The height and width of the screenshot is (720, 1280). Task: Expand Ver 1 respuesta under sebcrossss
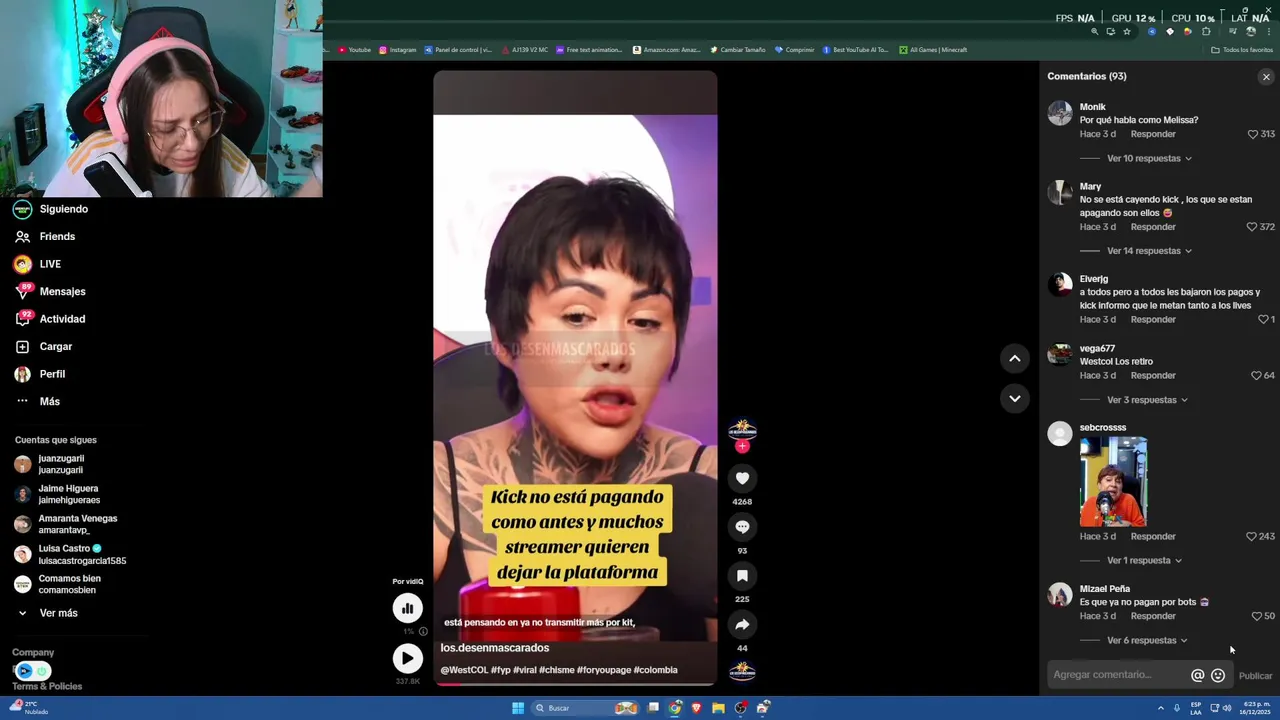tap(1144, 561)
